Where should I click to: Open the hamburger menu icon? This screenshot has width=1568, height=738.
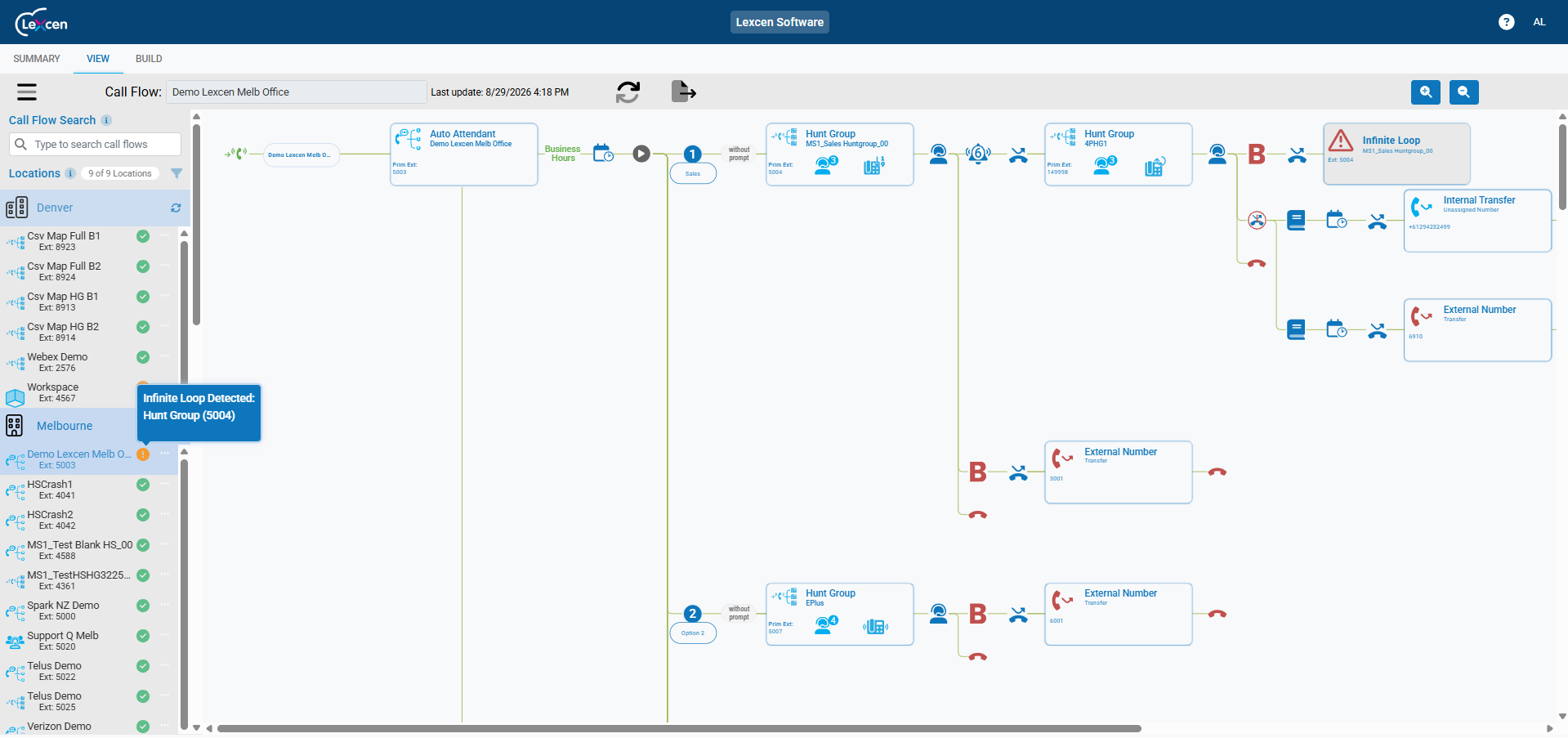click(27, 92)
